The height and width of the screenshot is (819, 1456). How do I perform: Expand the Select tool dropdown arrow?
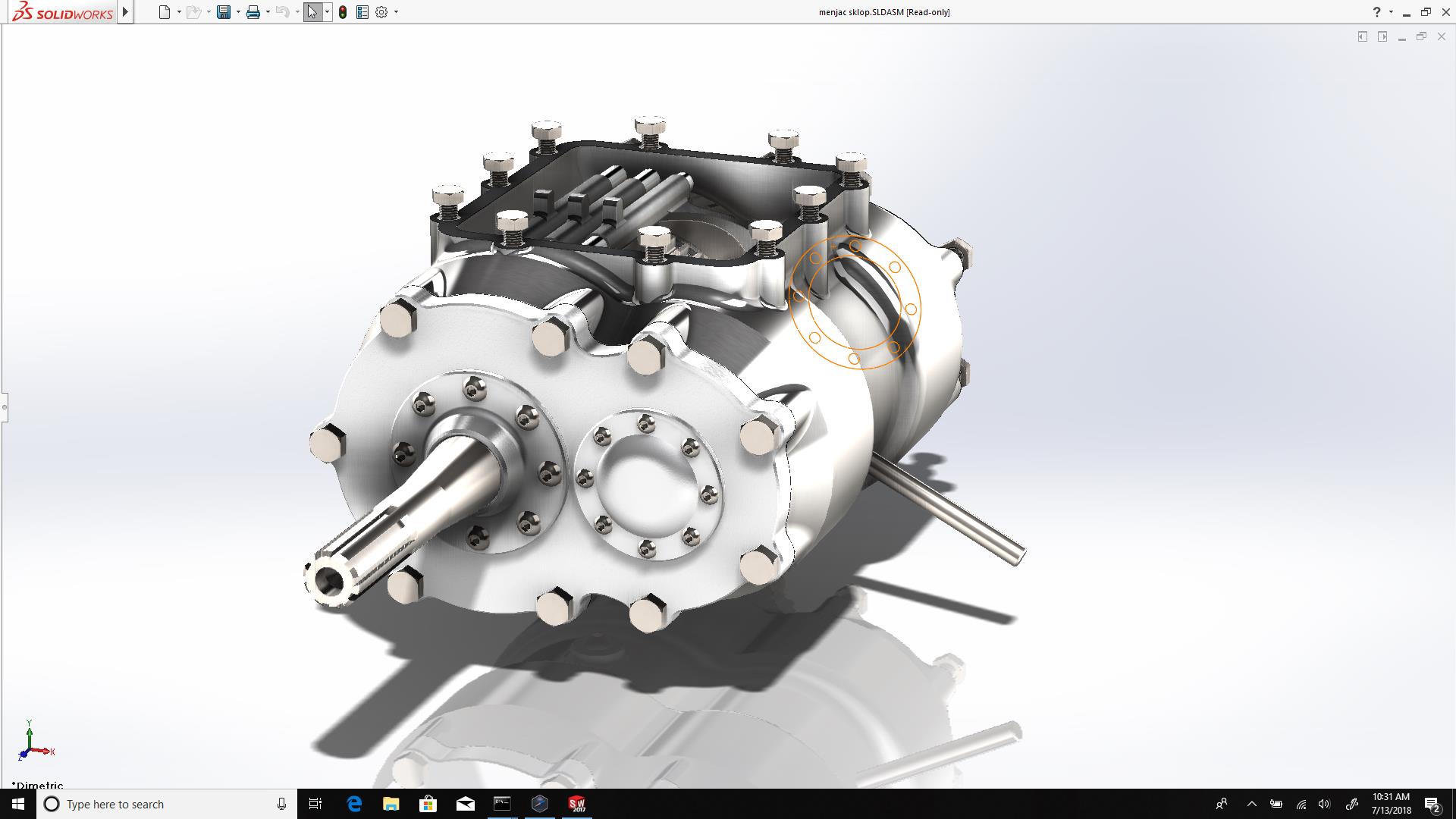click(x=327, y=12)
